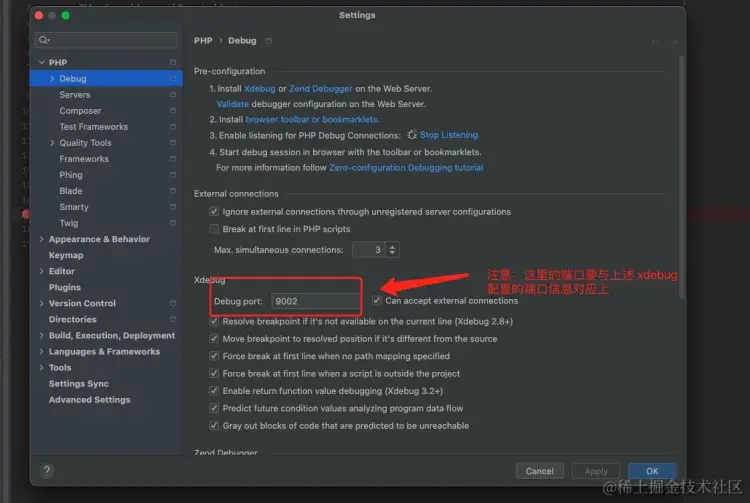Click the project icon on the Blade row
Image resolution: width=750 pixels, height=503 pixels.
[x=173, y=191]
